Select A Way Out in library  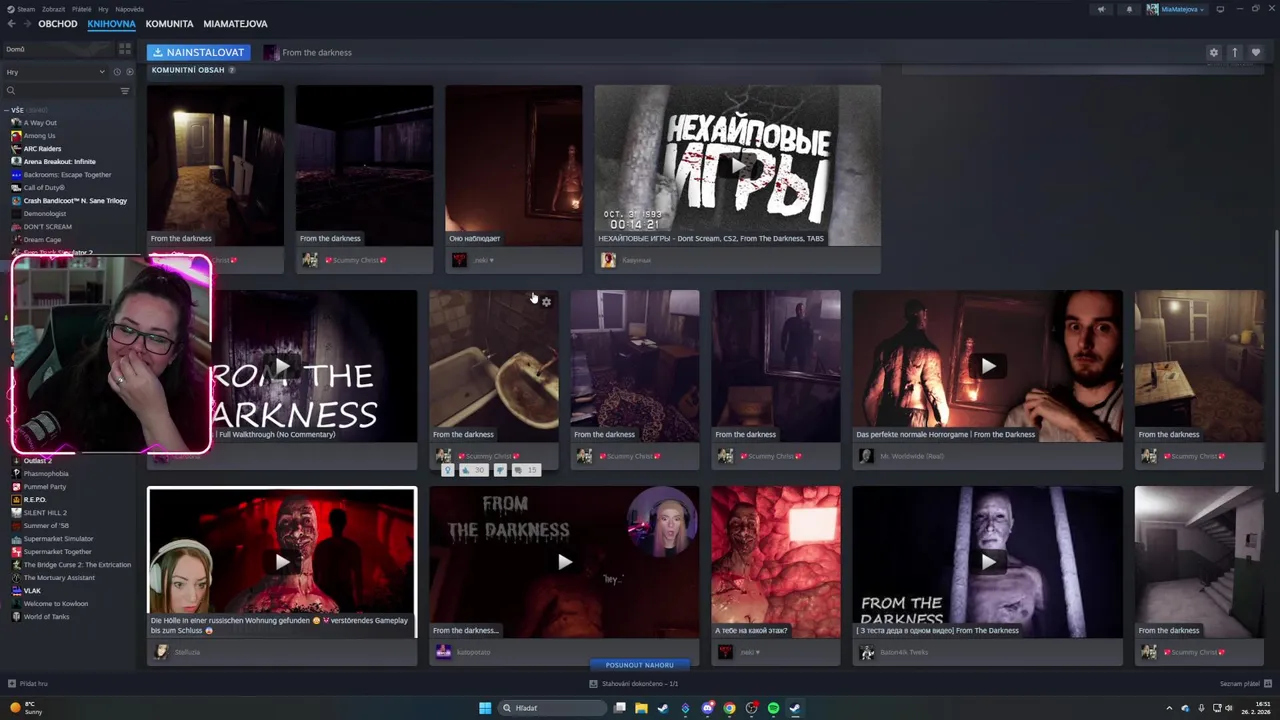40,123
